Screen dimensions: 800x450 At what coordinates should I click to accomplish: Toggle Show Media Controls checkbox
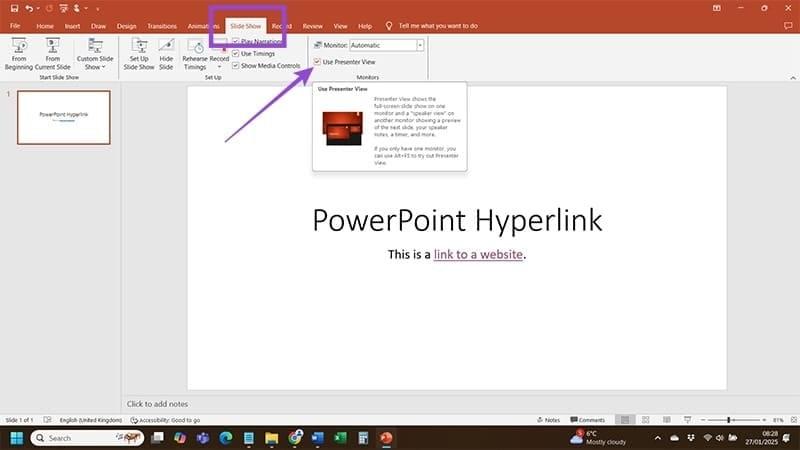tap(236, 66)
